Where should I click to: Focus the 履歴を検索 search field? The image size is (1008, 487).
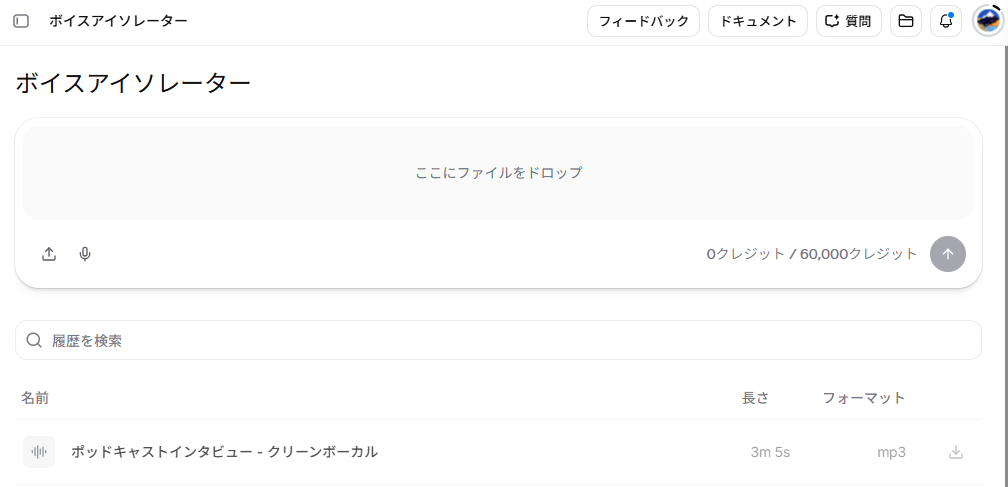click(498, 340)
